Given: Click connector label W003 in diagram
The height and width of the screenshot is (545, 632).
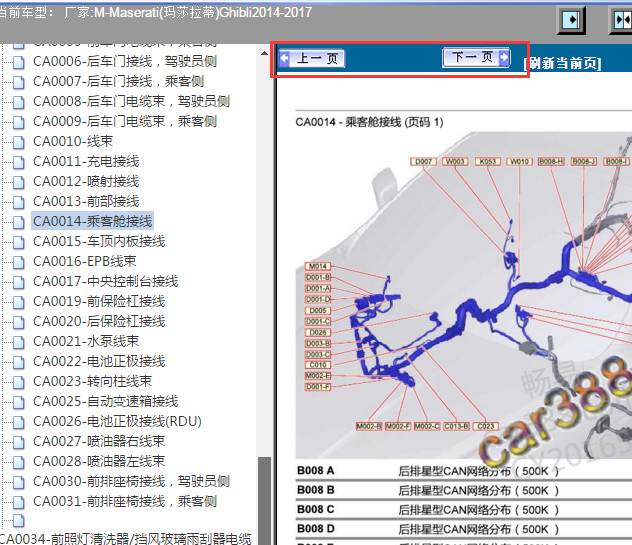Looking at the screenshot, I should click(x=455, y=162).
